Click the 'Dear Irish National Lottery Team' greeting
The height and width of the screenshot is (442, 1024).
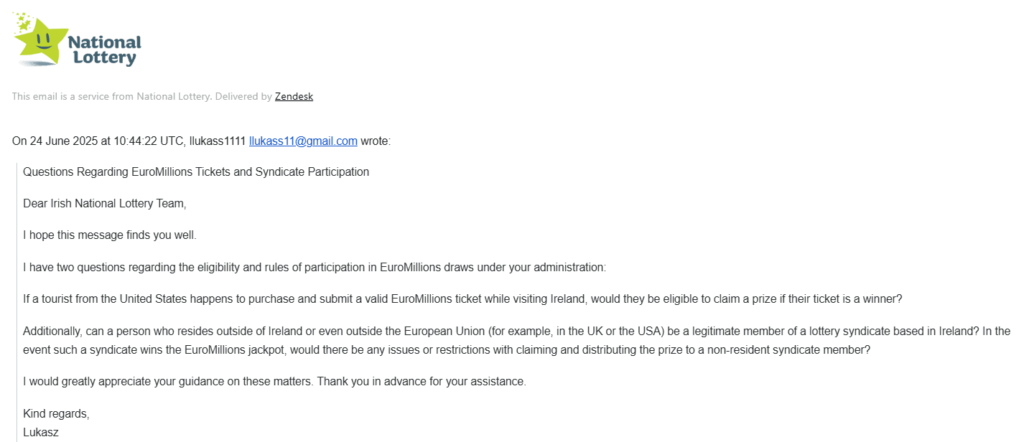coord(104,204)
